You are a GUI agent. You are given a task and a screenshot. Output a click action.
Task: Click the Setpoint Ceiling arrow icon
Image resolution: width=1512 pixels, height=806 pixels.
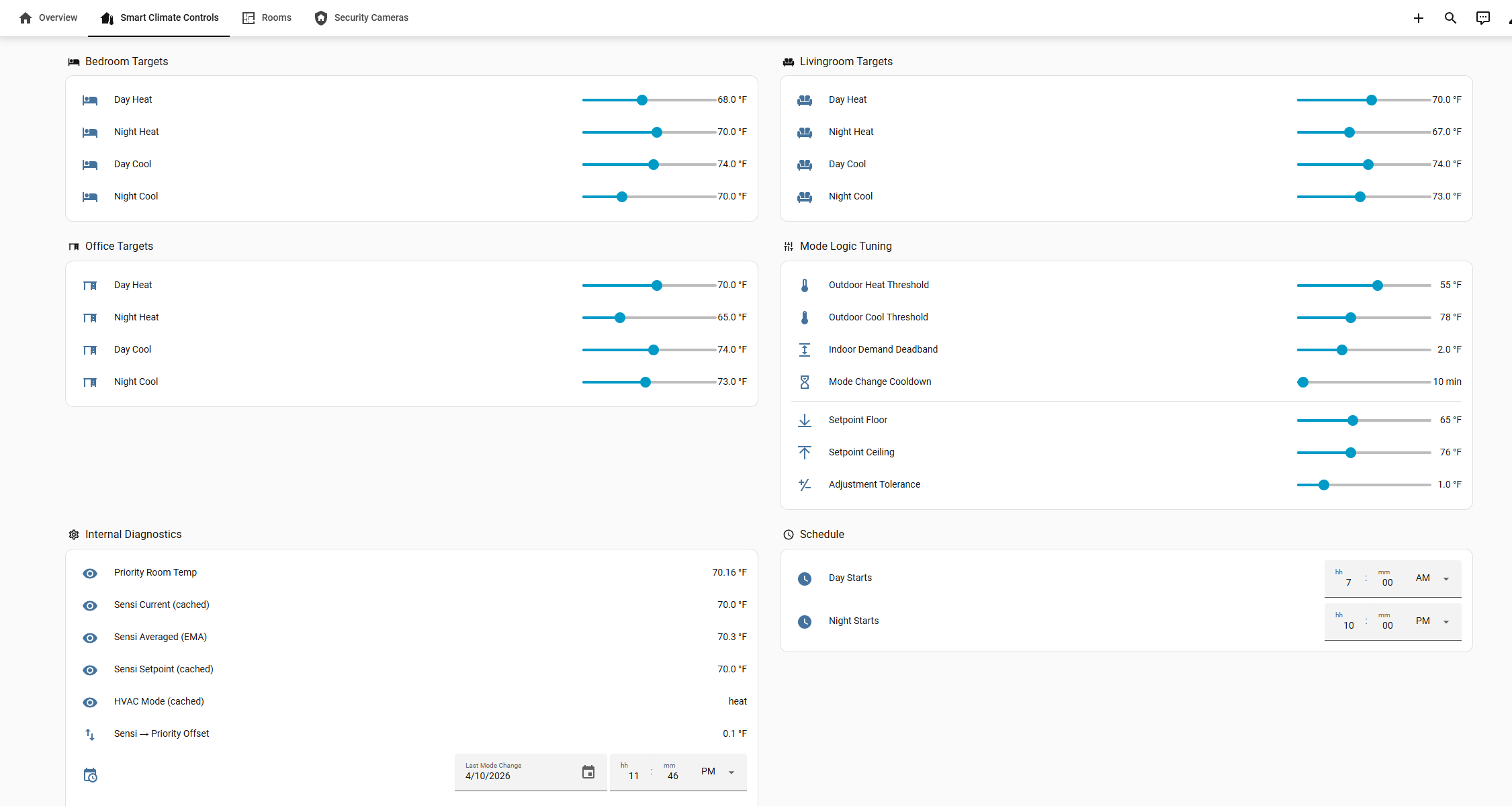click(x=804, y=453)
